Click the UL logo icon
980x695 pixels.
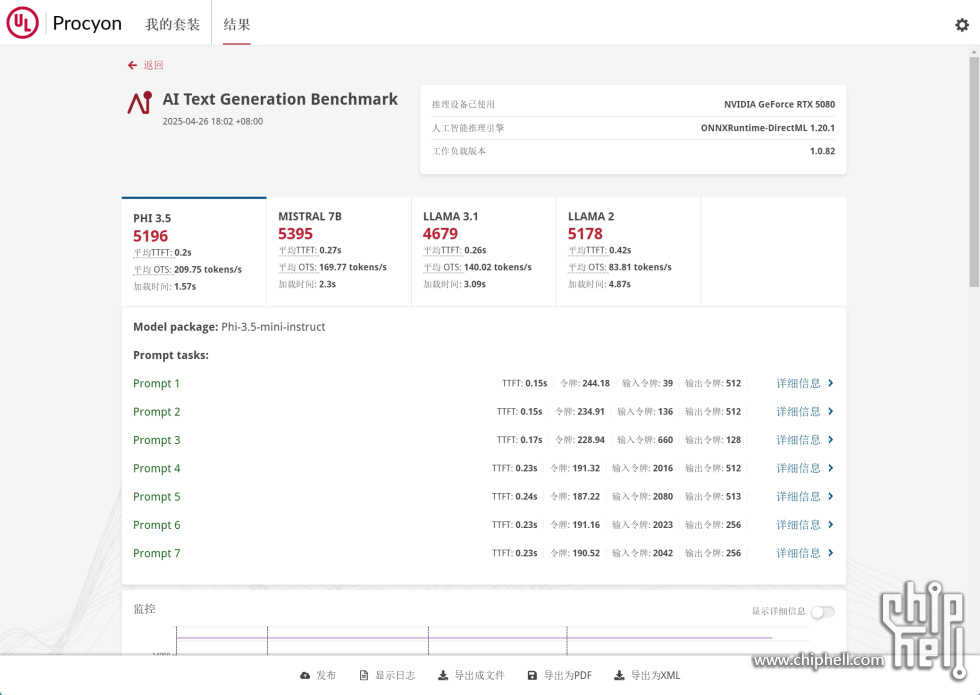[x=22, y=22]
